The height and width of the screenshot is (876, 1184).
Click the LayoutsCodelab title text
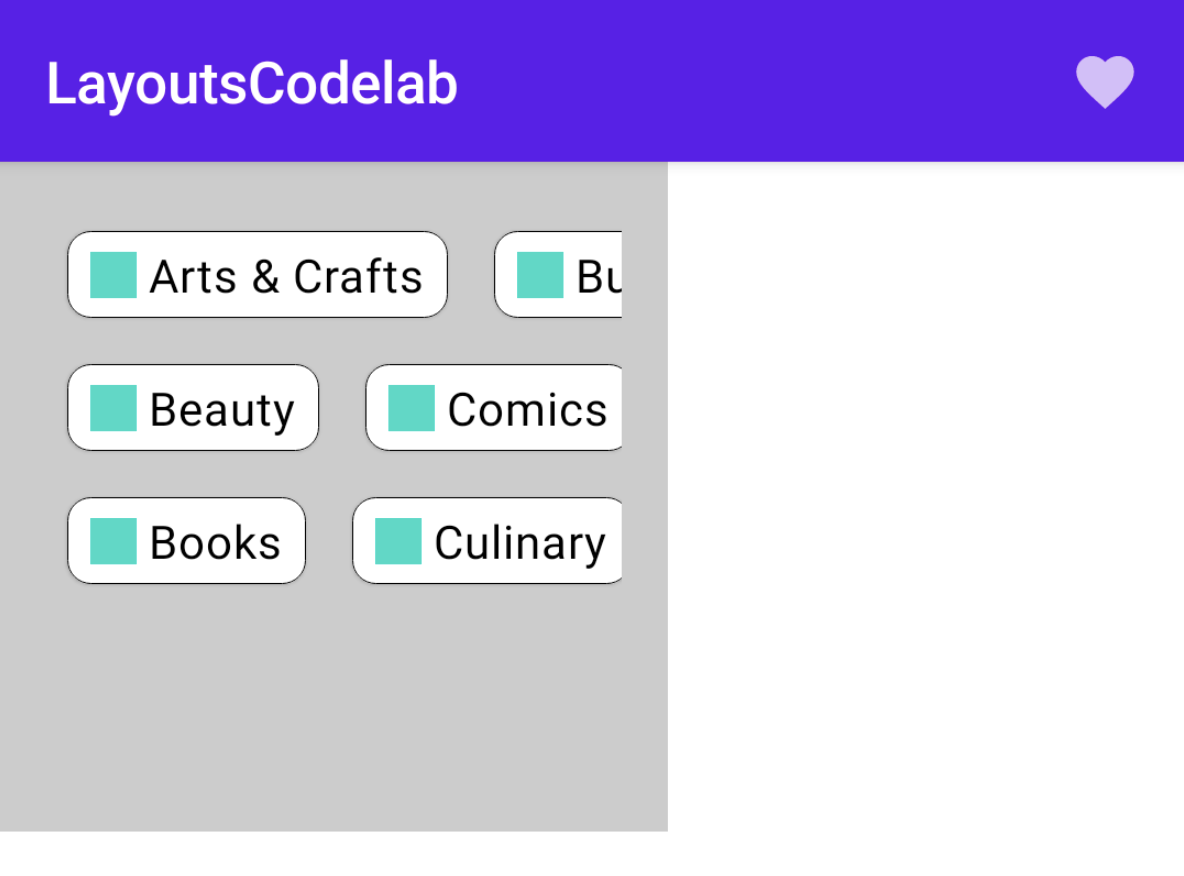click(x=252, y=83)
